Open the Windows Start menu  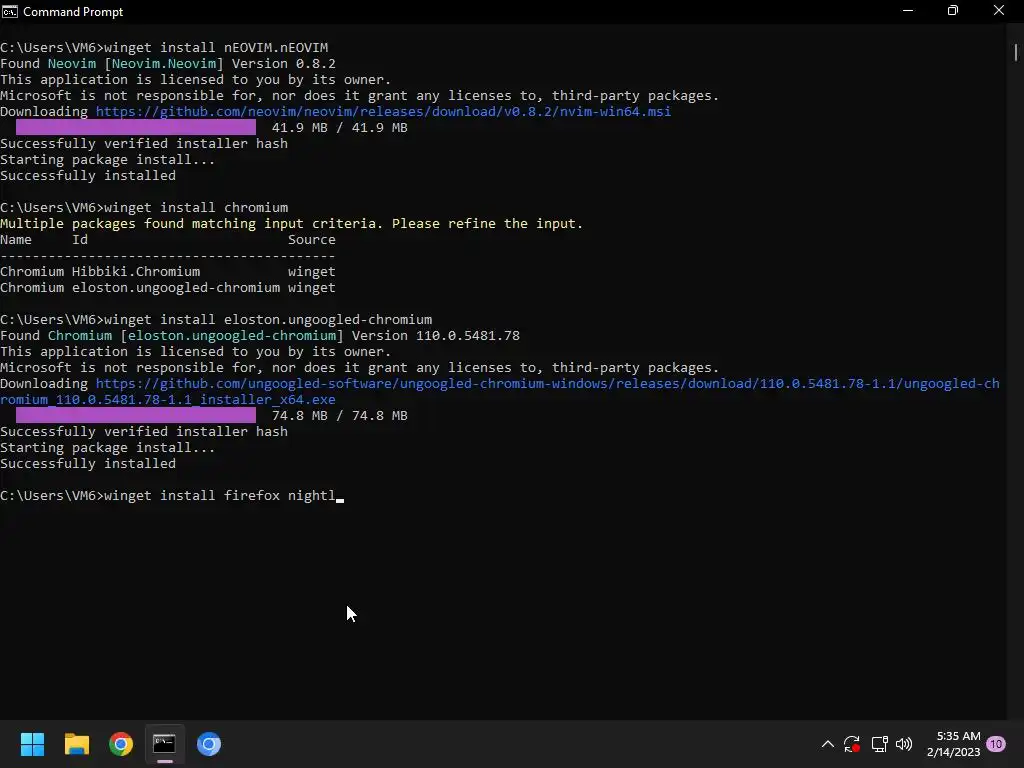[x=32, y=744]
